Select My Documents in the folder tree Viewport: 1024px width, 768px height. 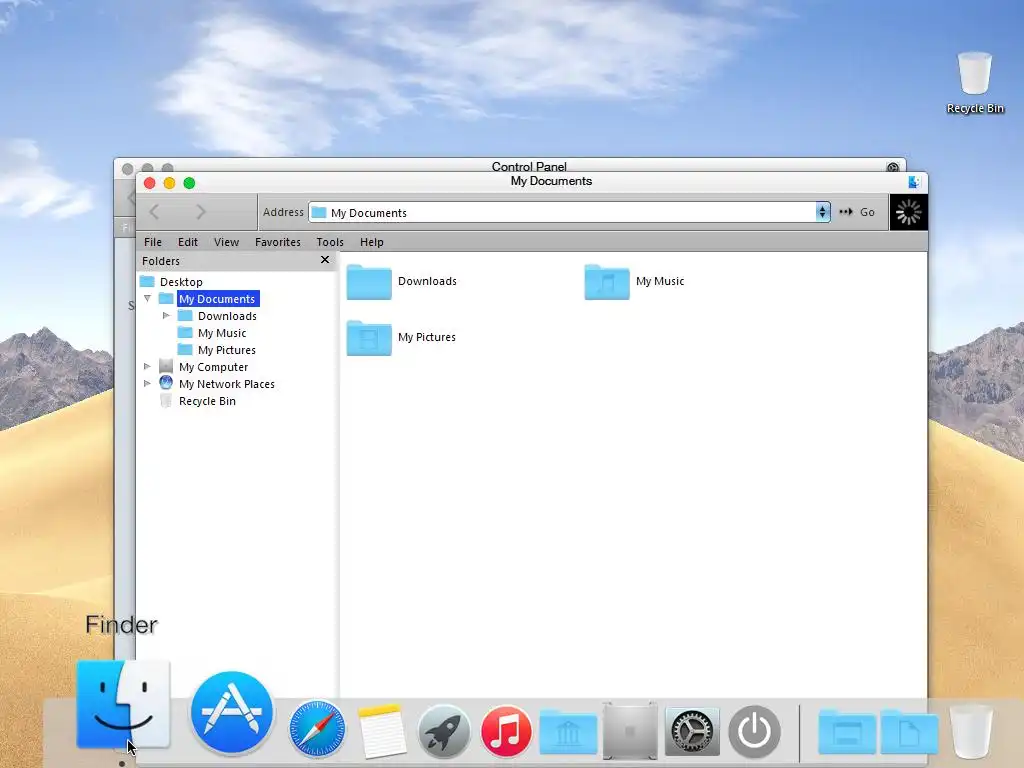pyautogui.click(x=217, y=298)
